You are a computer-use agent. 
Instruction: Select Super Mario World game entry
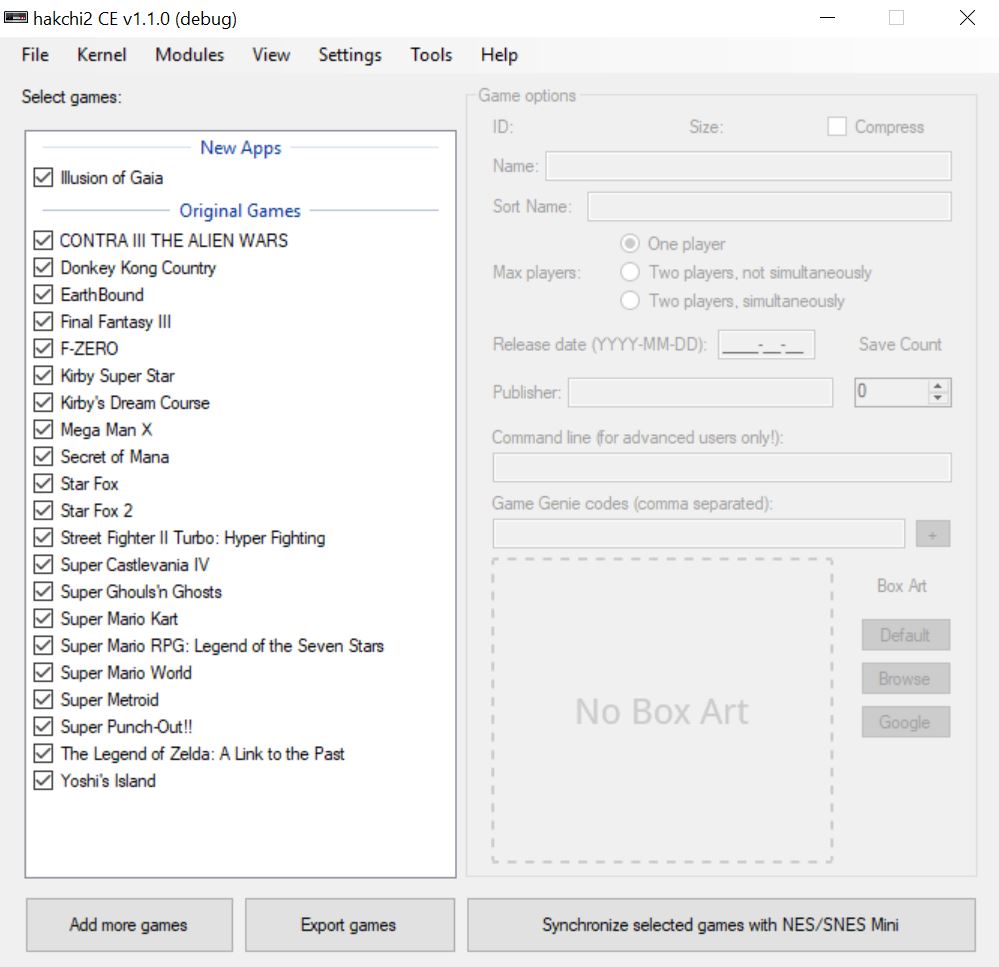click(x=126, y=672)
